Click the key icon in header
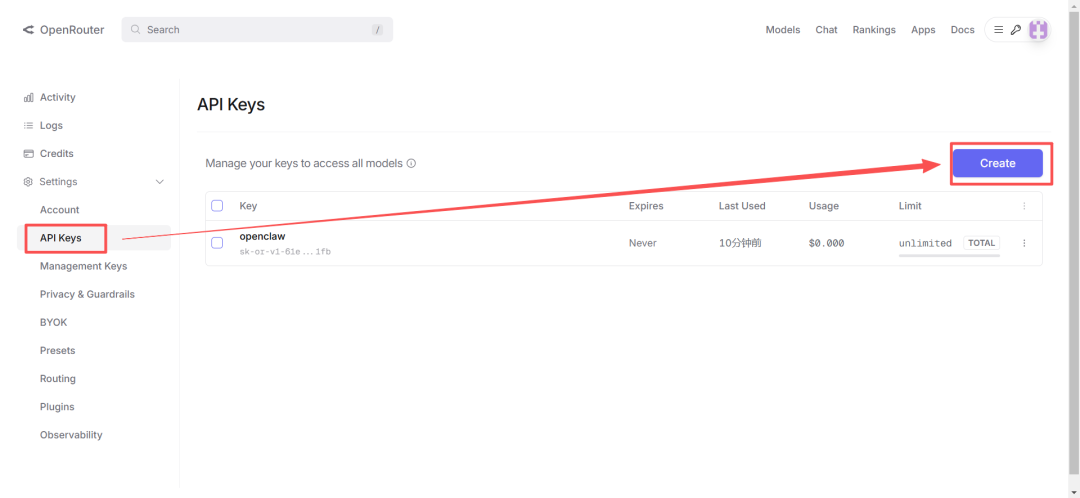Screen dimensions: 1080x498 pyautogui.click(x=1015, y=30)
